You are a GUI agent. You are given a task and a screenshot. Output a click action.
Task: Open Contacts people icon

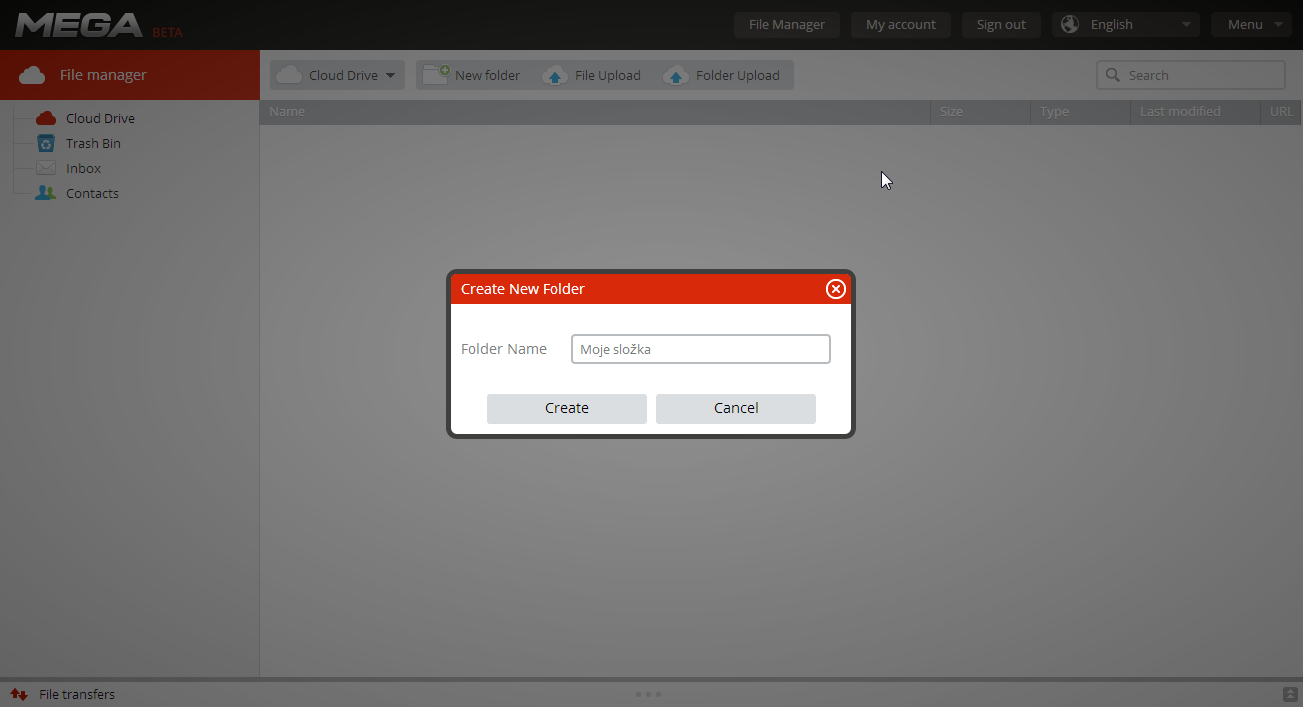46,193
